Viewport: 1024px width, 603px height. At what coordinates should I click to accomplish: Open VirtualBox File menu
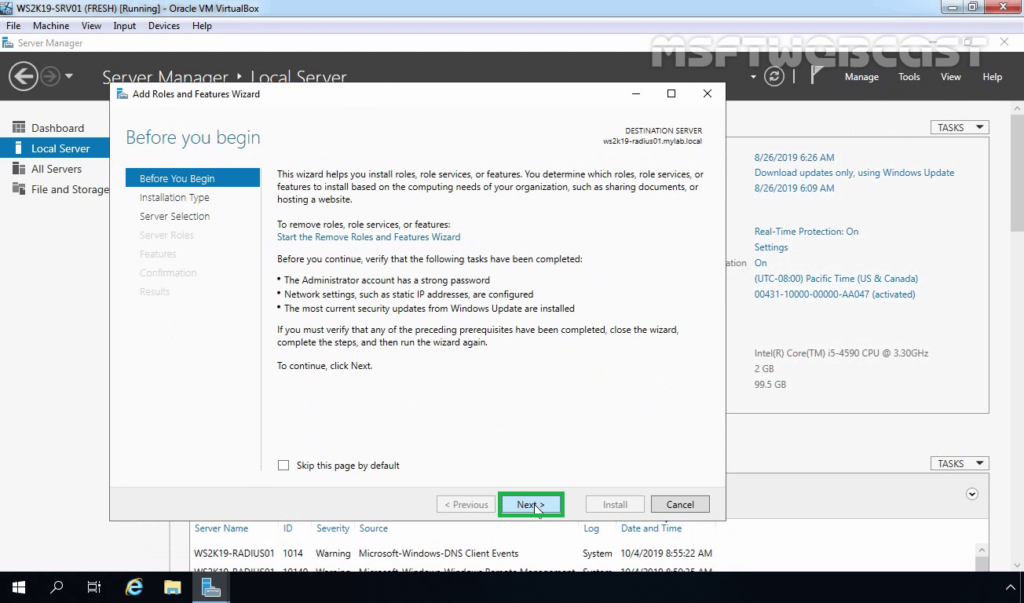[13, 25]
